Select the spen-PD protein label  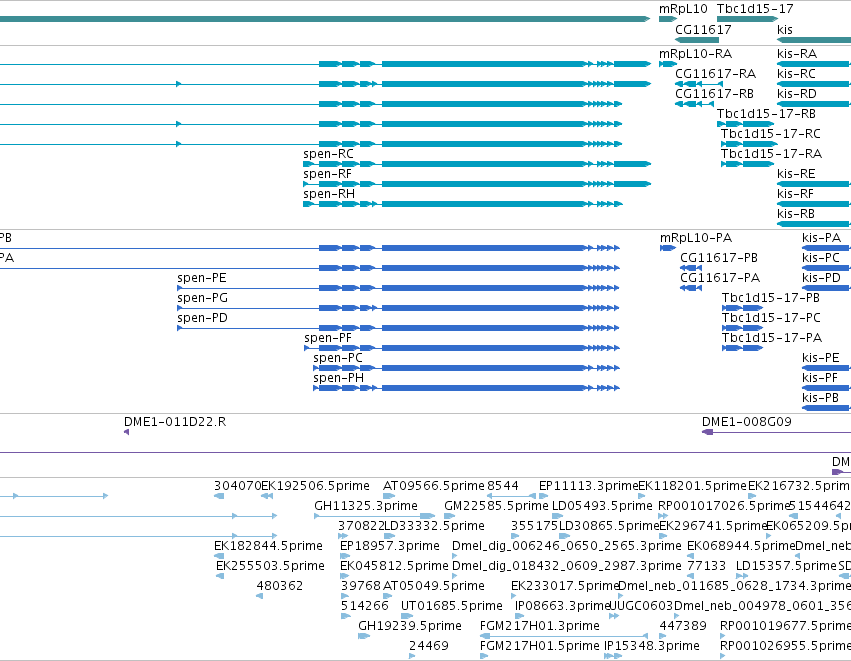click(x=202, y=319)
